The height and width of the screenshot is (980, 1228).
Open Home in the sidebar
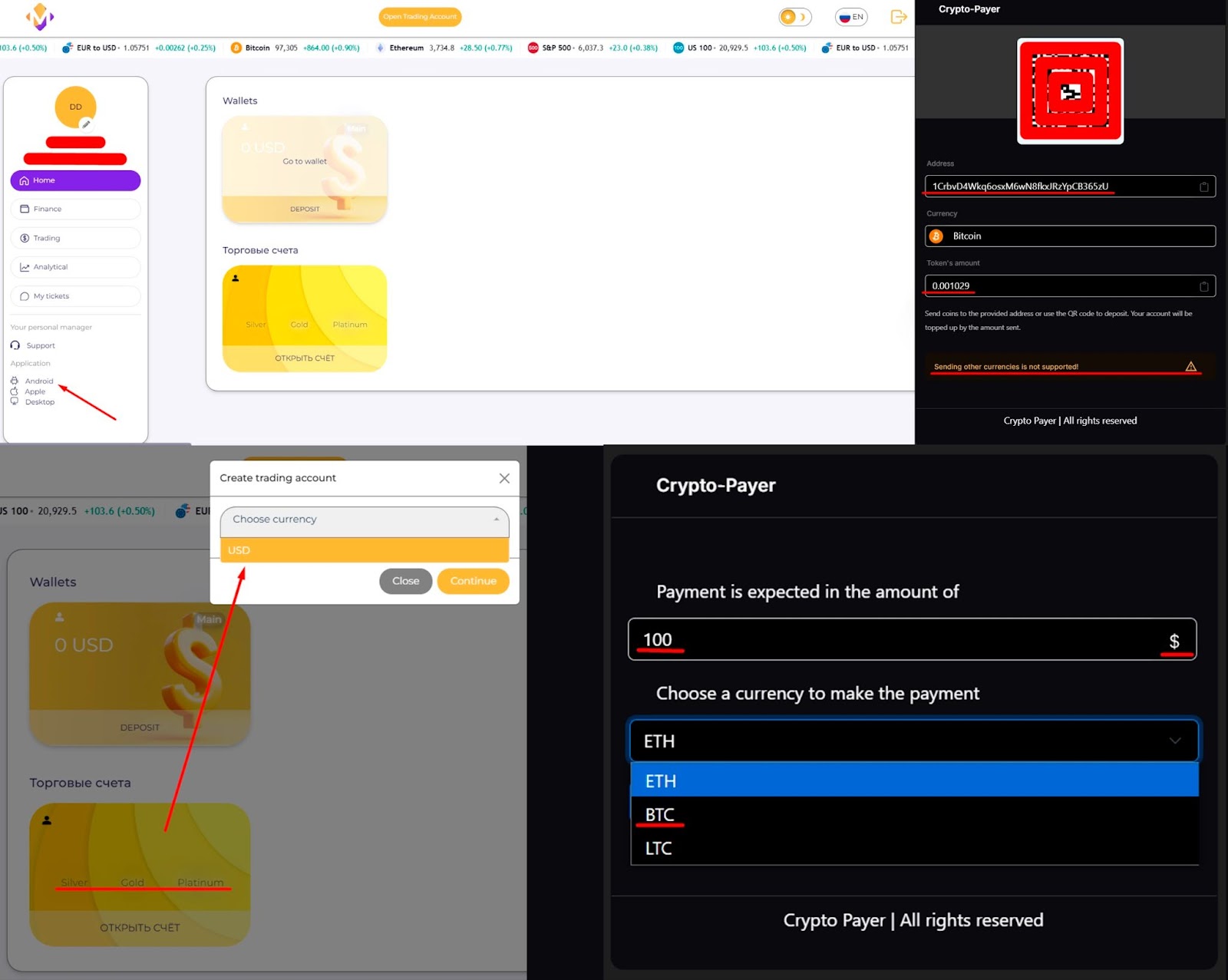point(75,180)
